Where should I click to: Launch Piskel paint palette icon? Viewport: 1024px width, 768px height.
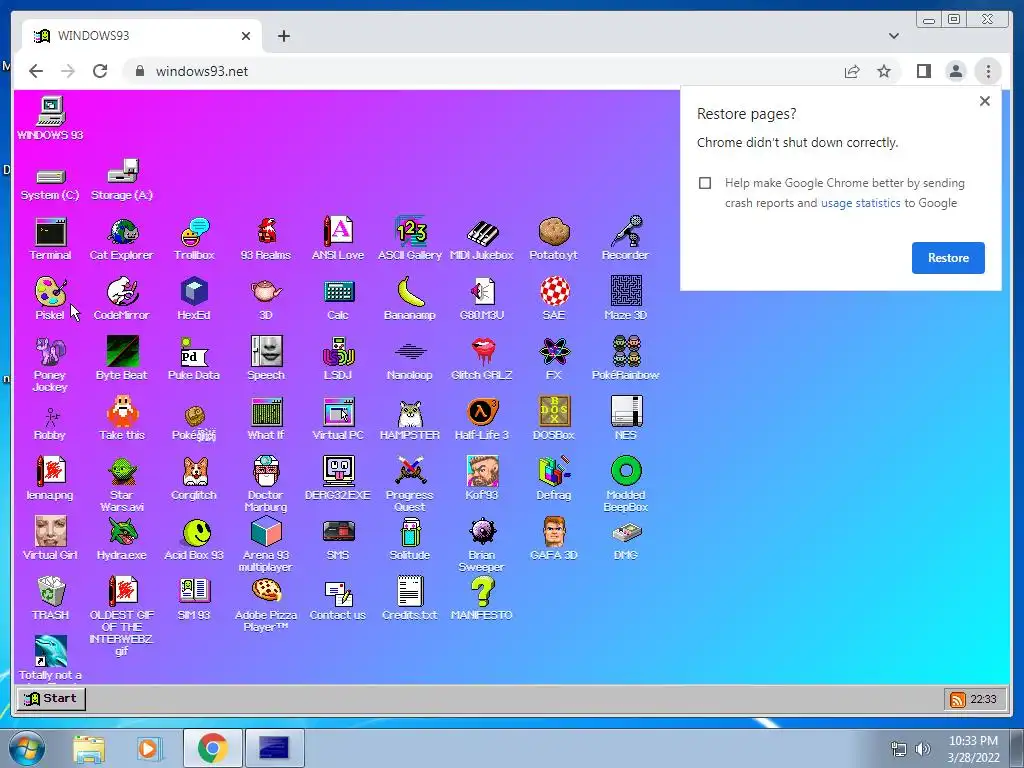pyautogui.click(x=50, y=299)
